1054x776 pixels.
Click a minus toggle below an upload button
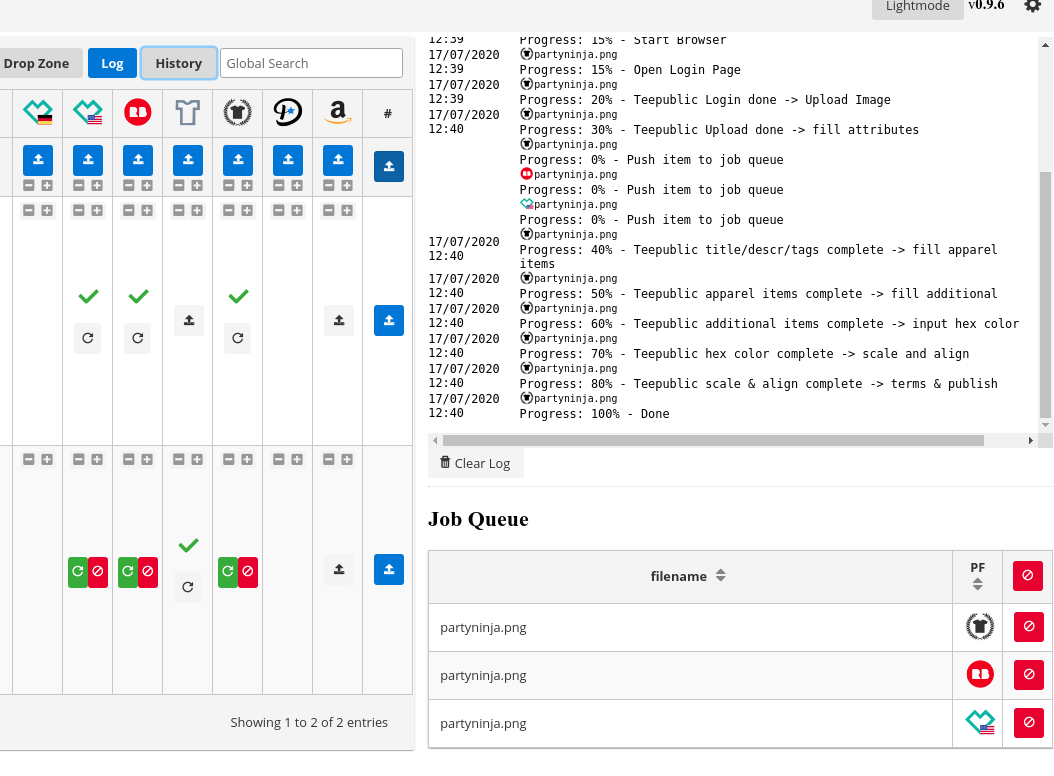(30, 185)
